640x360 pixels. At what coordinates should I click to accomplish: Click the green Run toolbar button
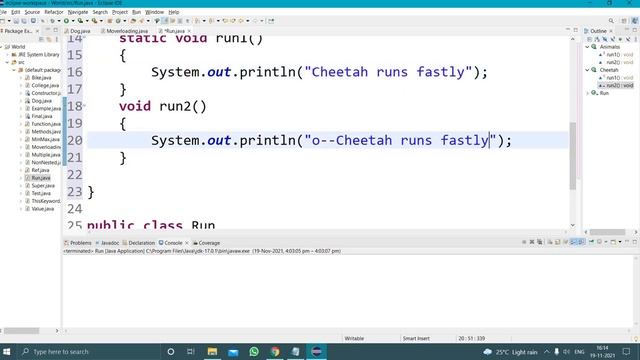coord(66,21)
